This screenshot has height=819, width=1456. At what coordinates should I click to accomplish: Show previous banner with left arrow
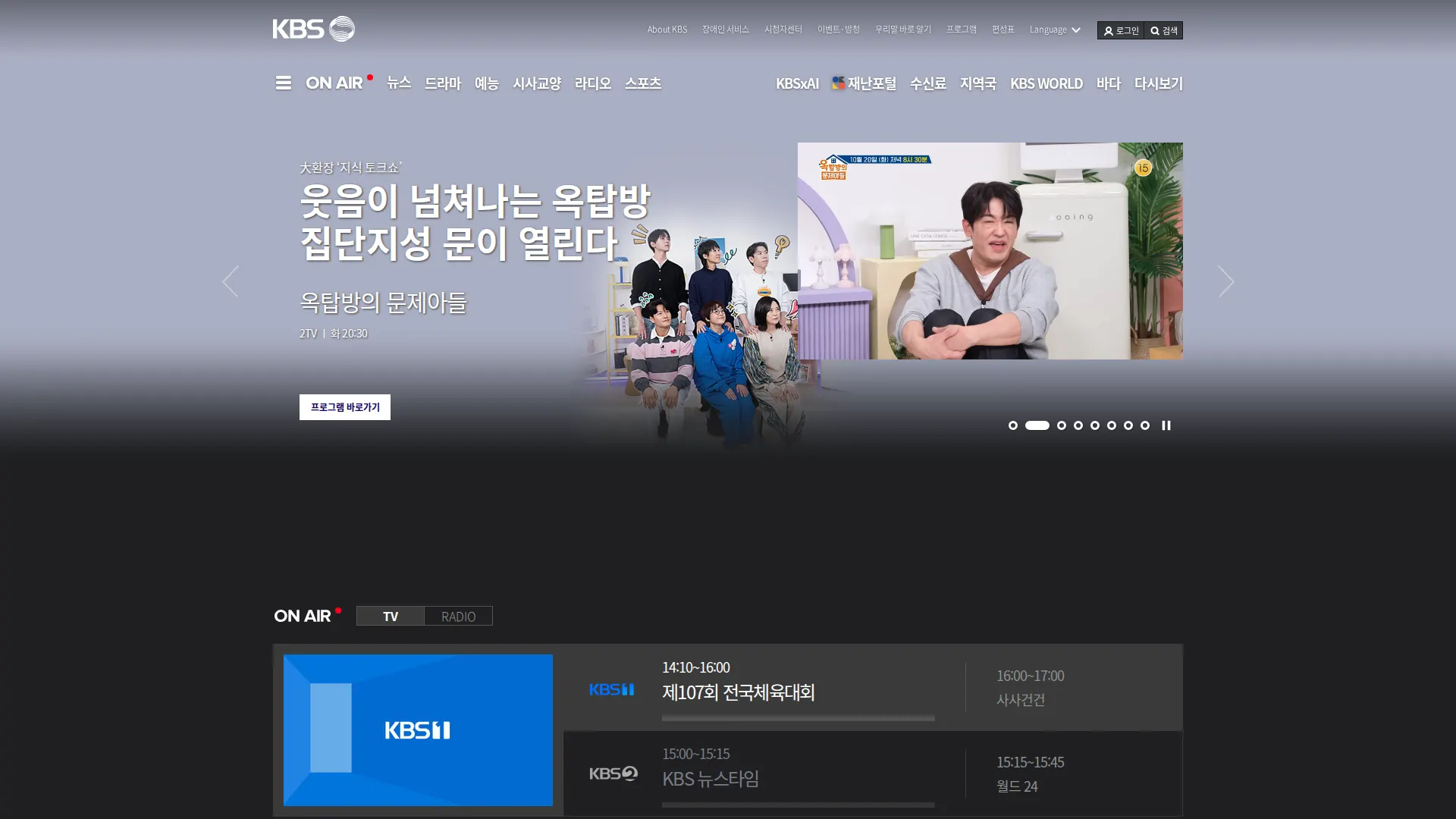pyautogui.click(x=231, y=281)
